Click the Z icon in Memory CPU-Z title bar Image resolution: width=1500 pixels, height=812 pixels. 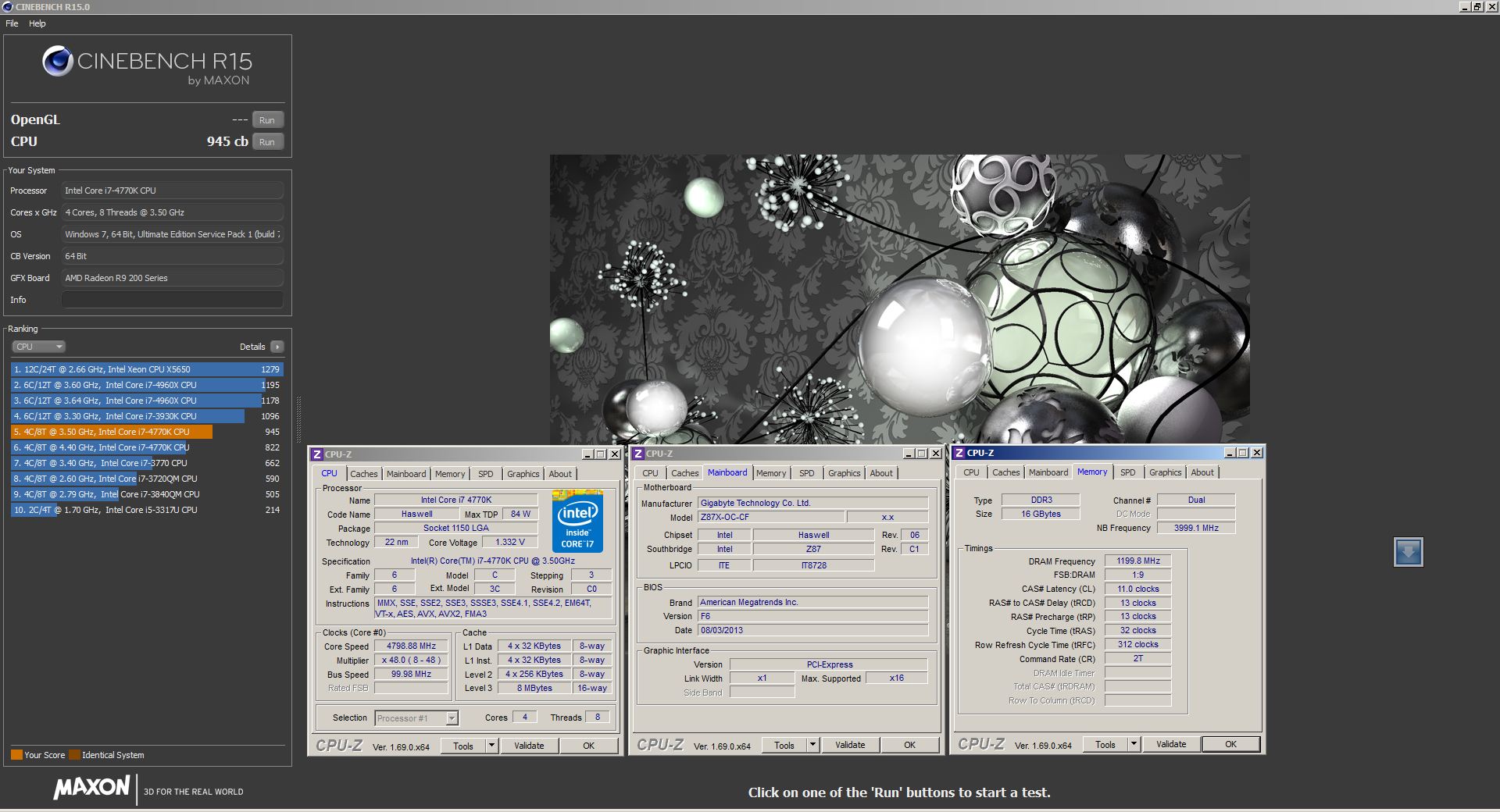tap(959, 453)
